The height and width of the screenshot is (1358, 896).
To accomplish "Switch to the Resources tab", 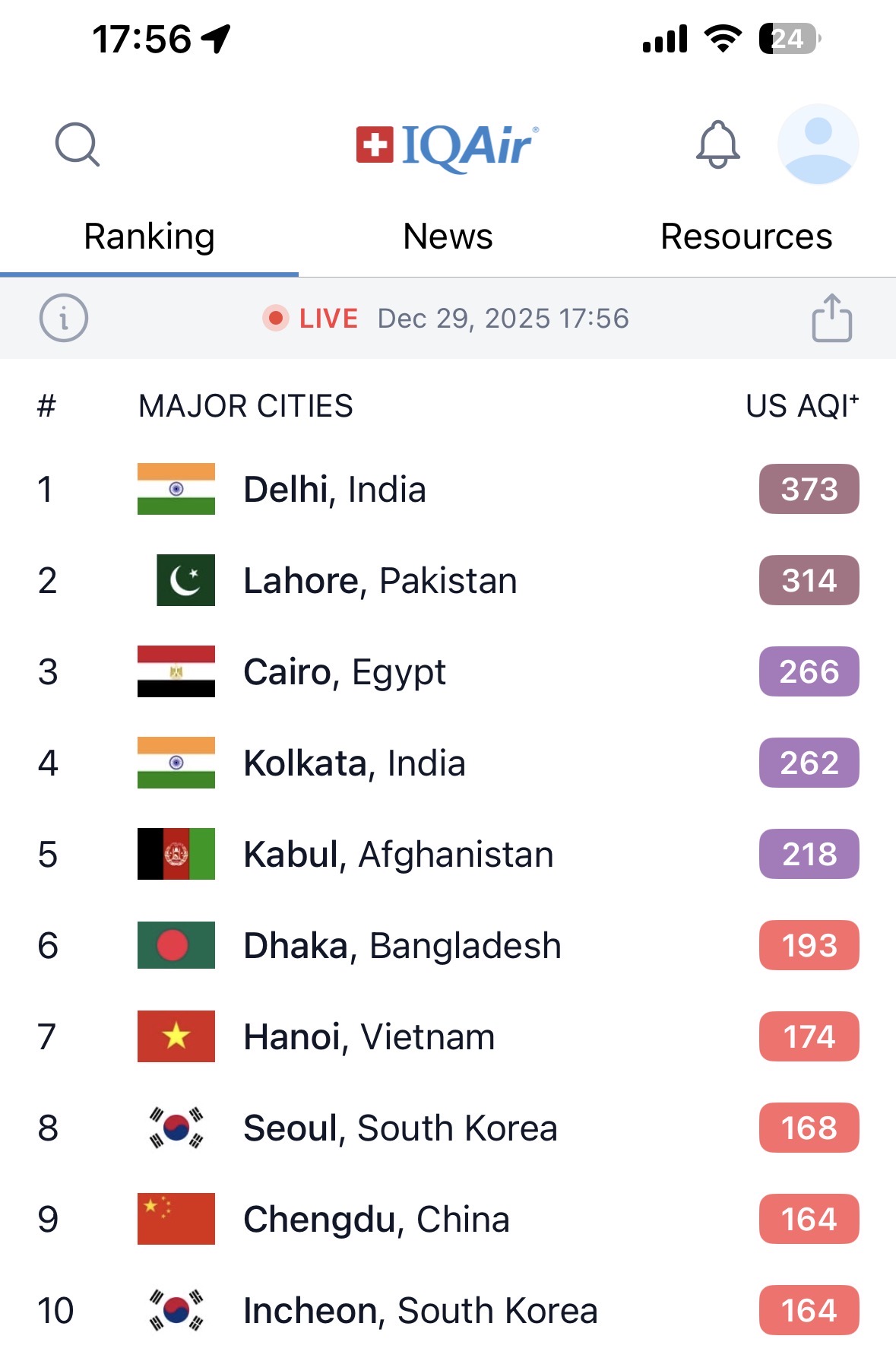I will [746, 236].
